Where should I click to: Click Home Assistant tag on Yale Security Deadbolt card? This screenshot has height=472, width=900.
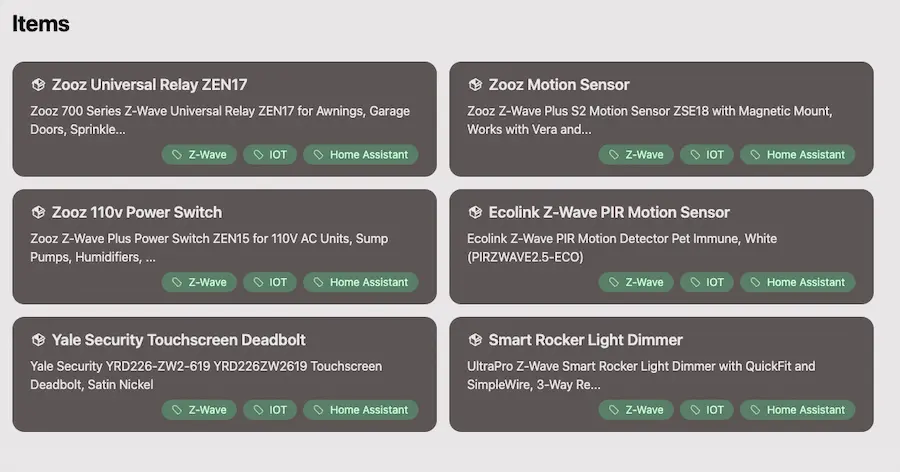[360, 410]
